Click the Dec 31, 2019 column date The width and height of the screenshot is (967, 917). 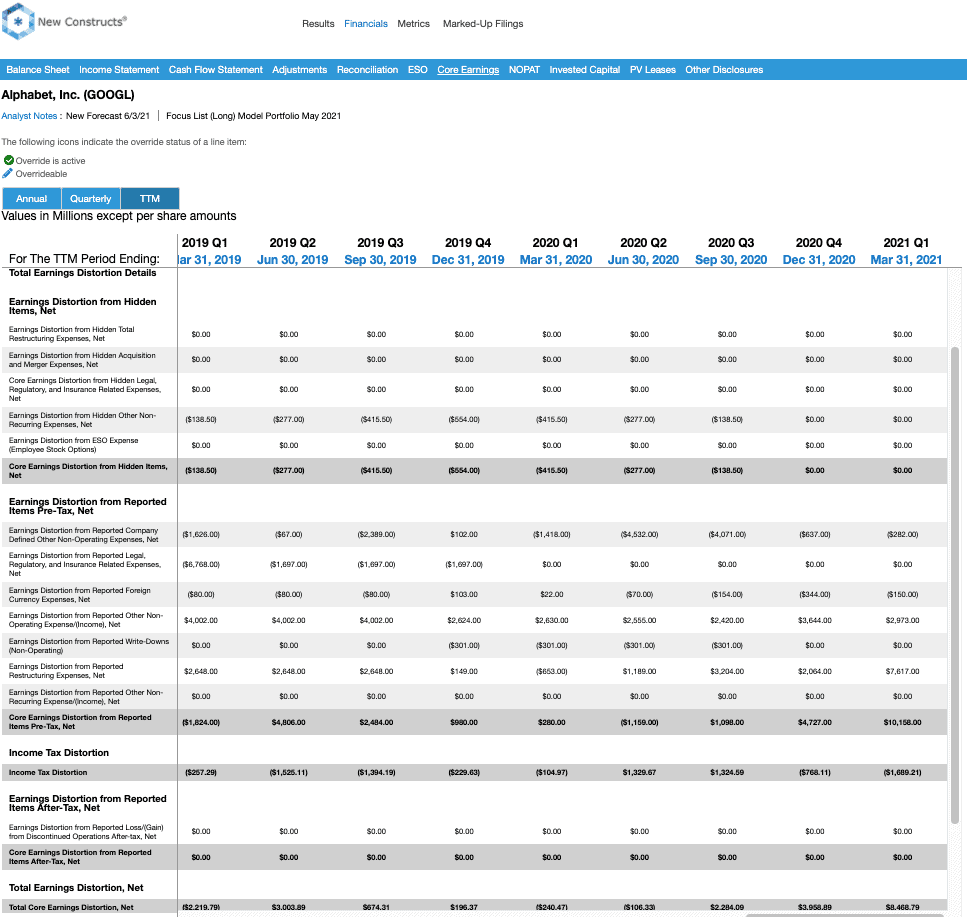pyautogui.click(x=468, y=260)
